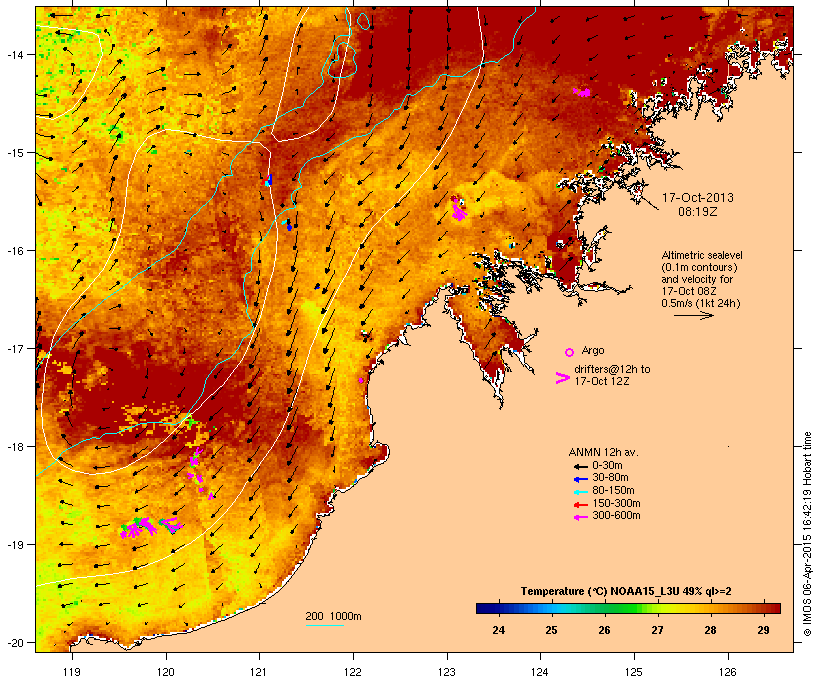Click the blue 30-80m arrow symbol
Image resolution: width=820 pixels, height=680 pixels.
click(580, 479)
